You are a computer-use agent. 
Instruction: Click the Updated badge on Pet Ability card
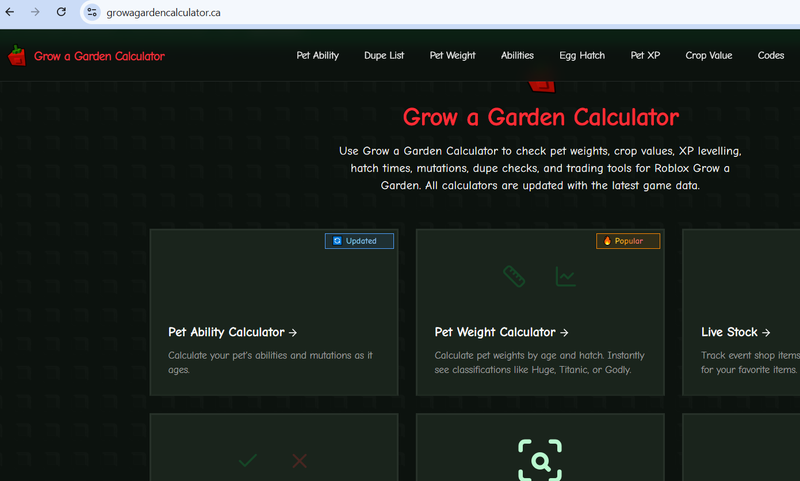tap(359, 241)
